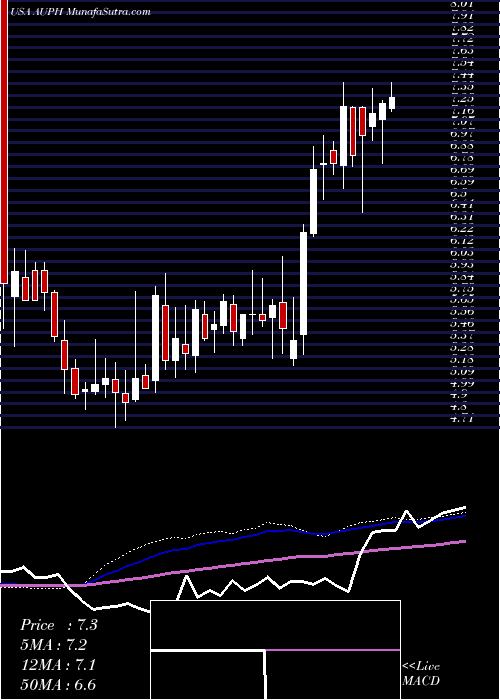This screenshot has width=500, height=700.
Task: Click the 'Price : 7.3' readout
Action: pyautogui.click(x=58, y=625)
